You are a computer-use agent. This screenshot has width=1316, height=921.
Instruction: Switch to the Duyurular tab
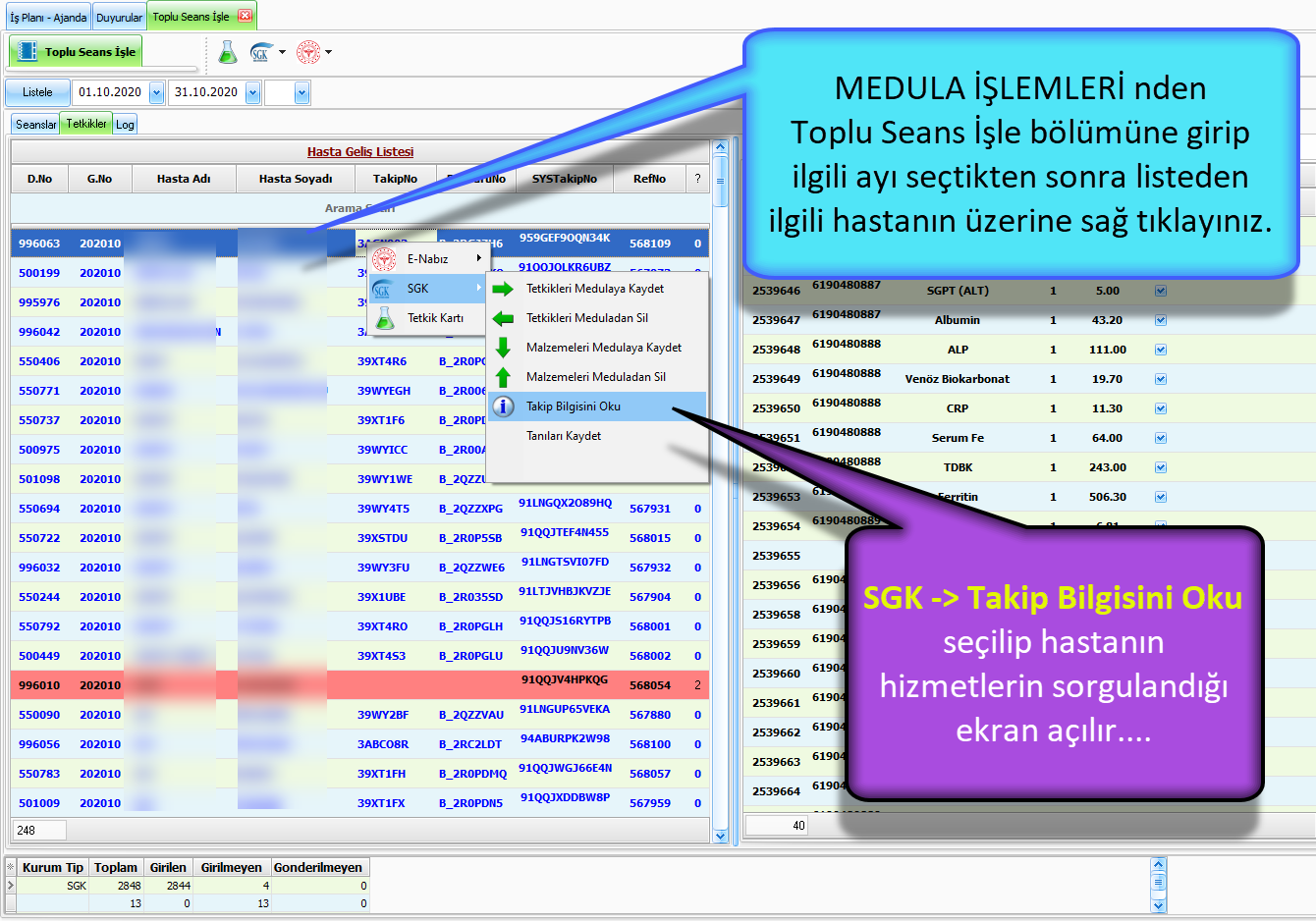(x=119, y=18)
